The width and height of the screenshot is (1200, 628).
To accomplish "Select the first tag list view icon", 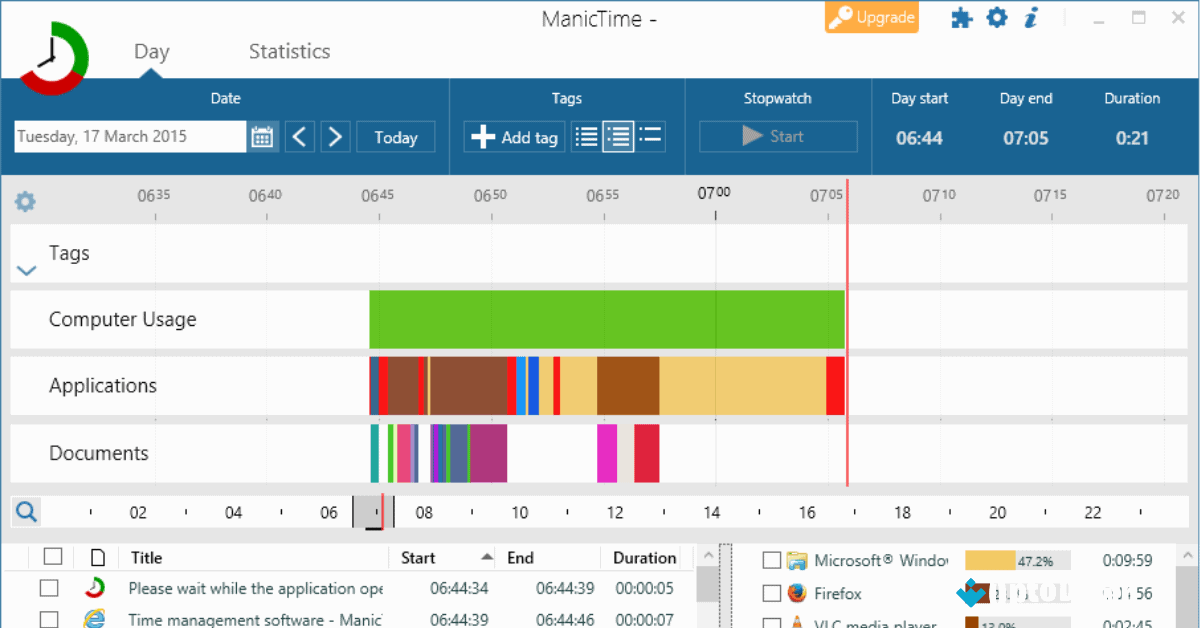I will [x=587, y=137].
